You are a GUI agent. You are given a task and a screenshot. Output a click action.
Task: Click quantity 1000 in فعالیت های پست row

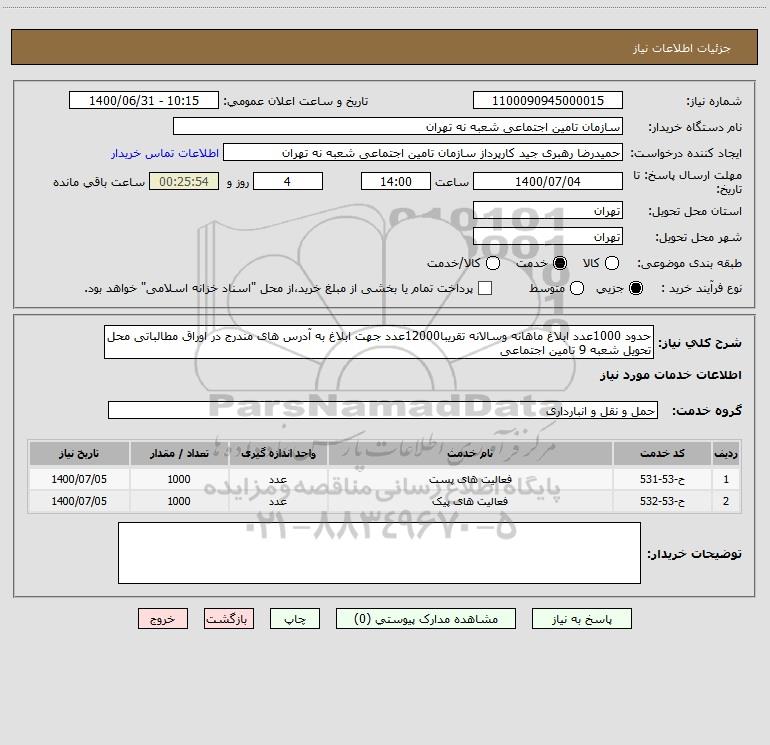point(179,479)
